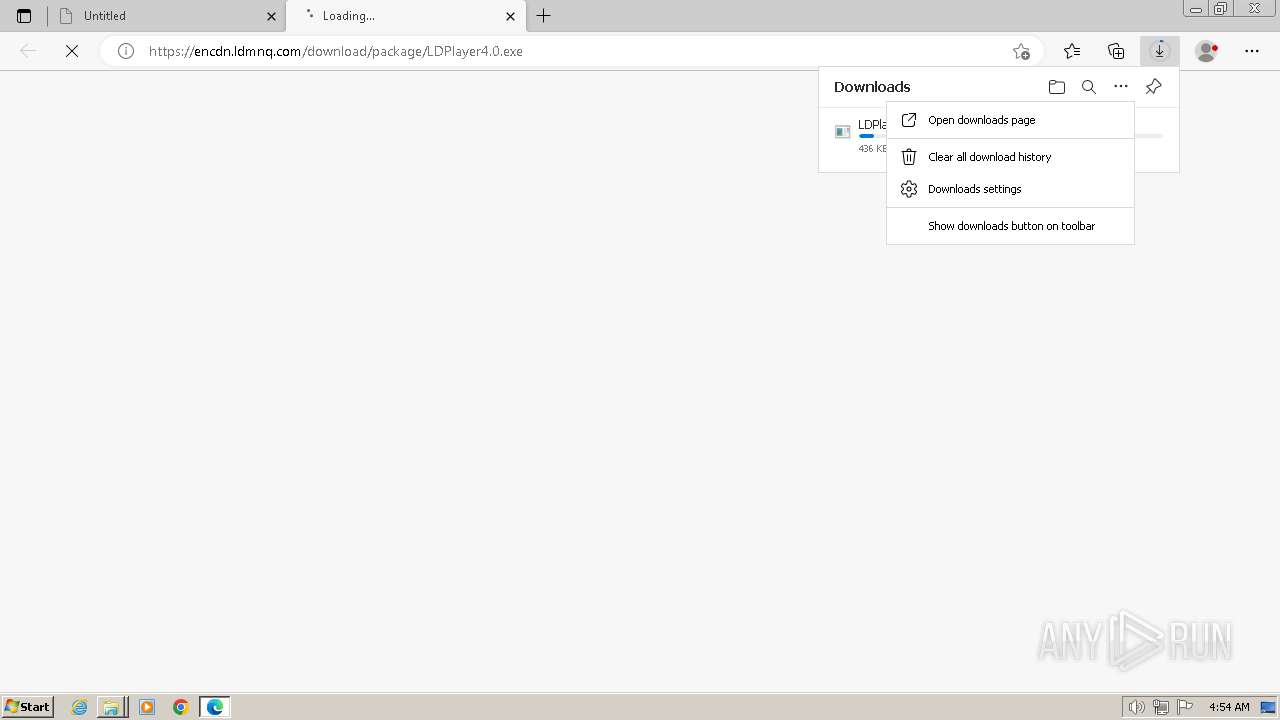
Task: Show desktop via tray monitor icon
Action: point(1268,707)
